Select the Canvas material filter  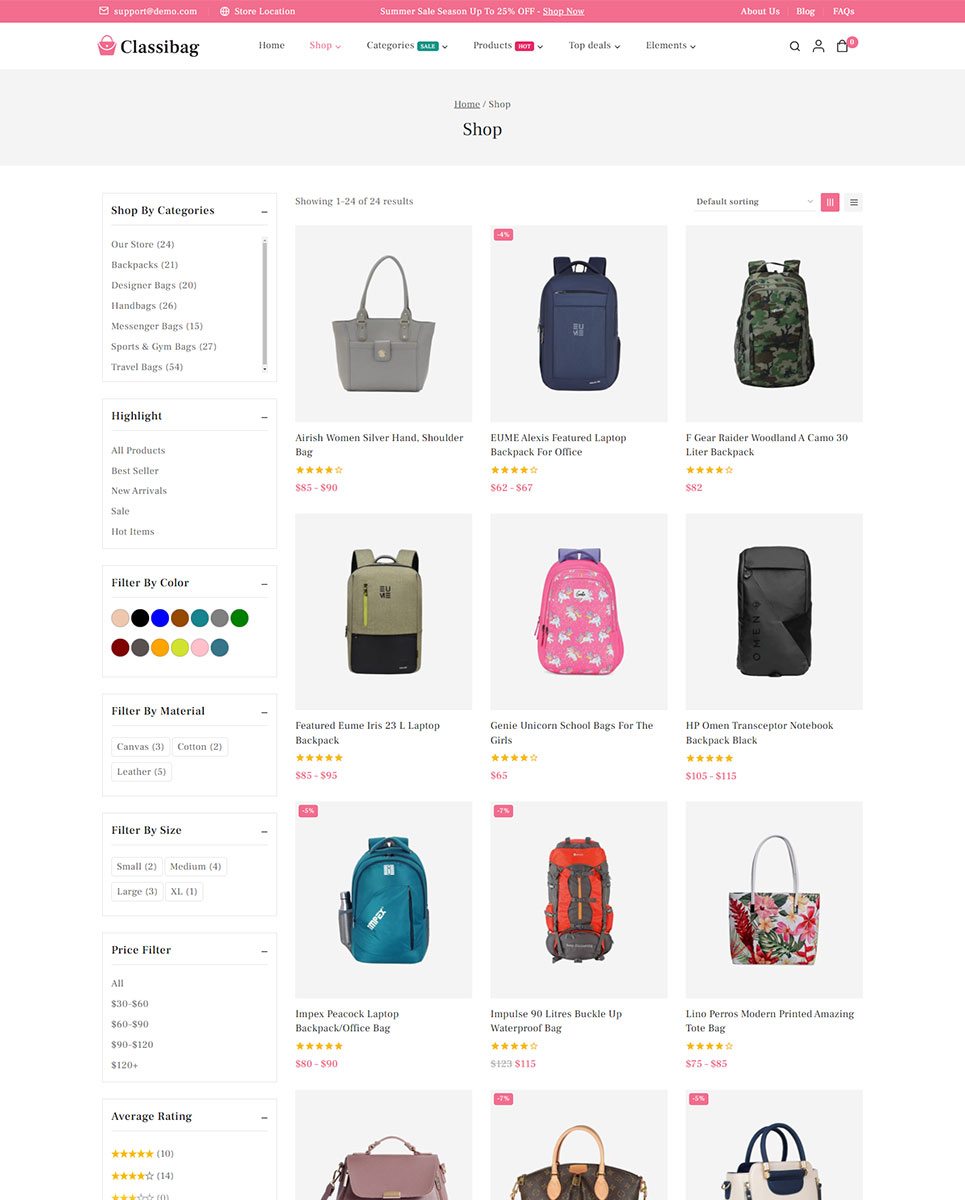pos(140,747)
